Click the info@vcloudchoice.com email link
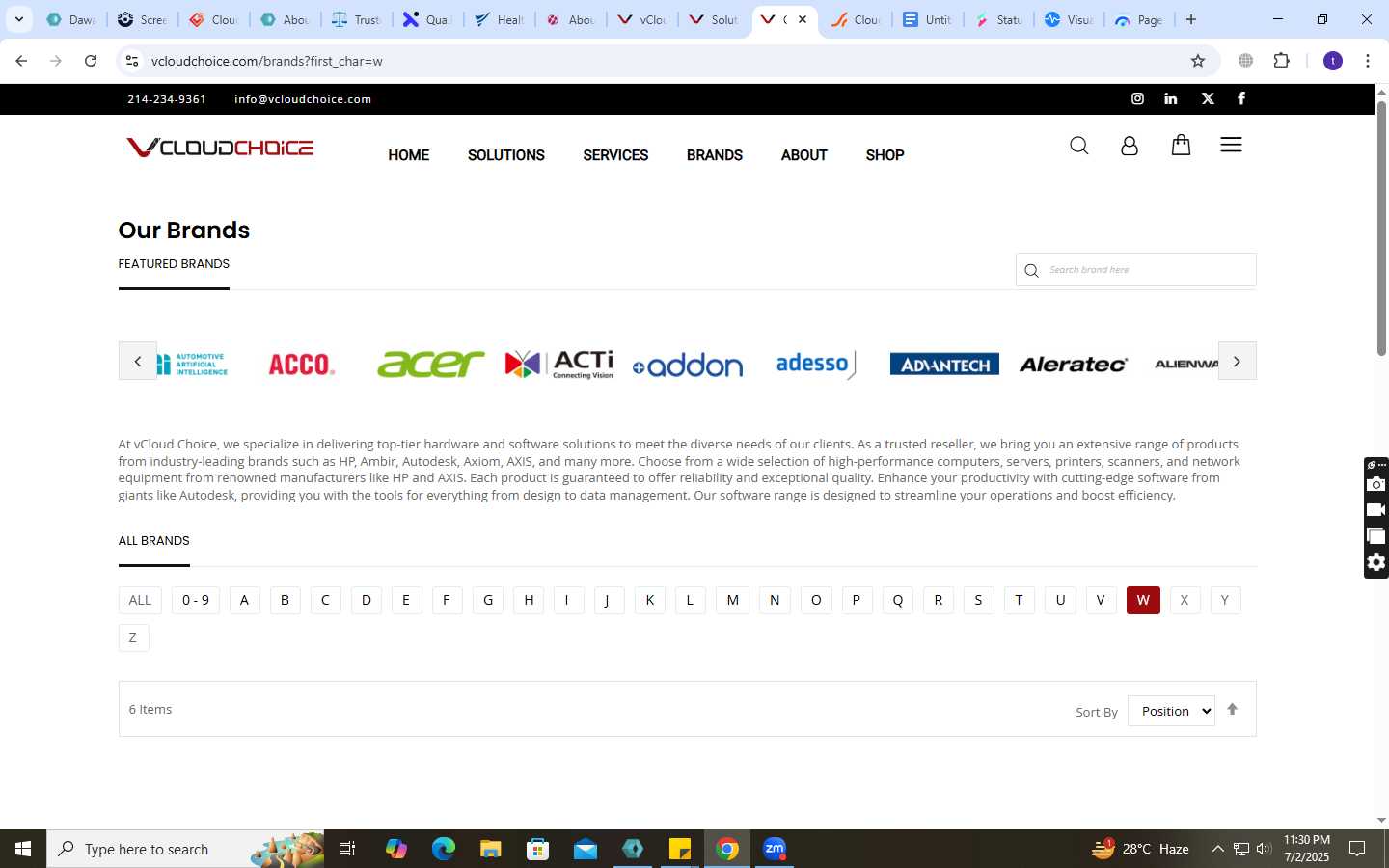1389x868 pixels. point(303,99)
